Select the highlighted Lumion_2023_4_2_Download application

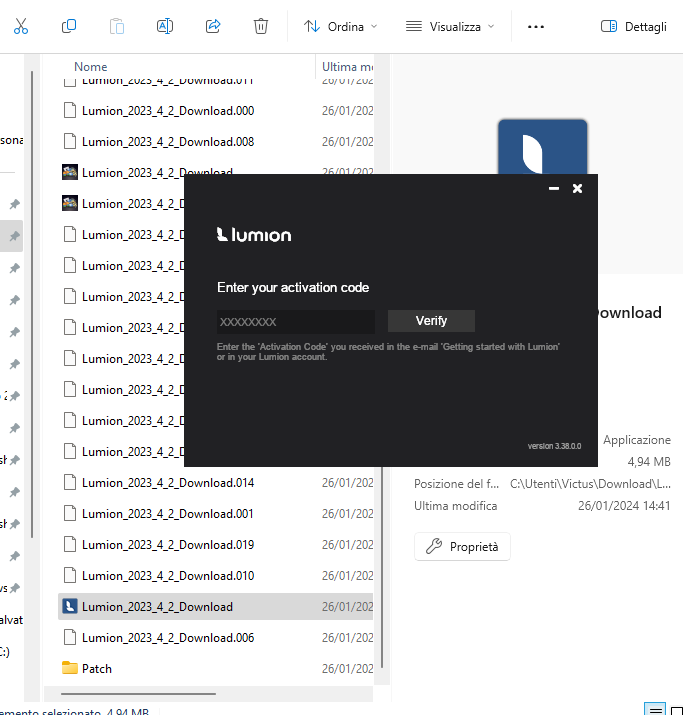(x=215, y=607)
